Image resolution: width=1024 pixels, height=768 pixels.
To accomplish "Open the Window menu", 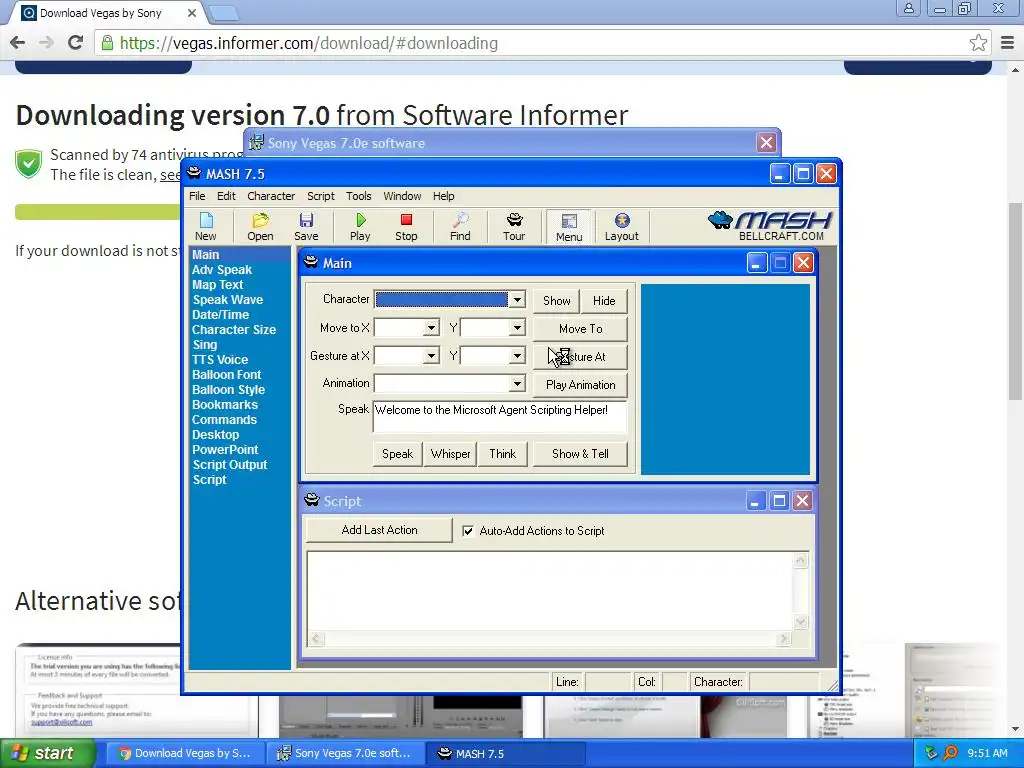I will click(x=402, y=196).
